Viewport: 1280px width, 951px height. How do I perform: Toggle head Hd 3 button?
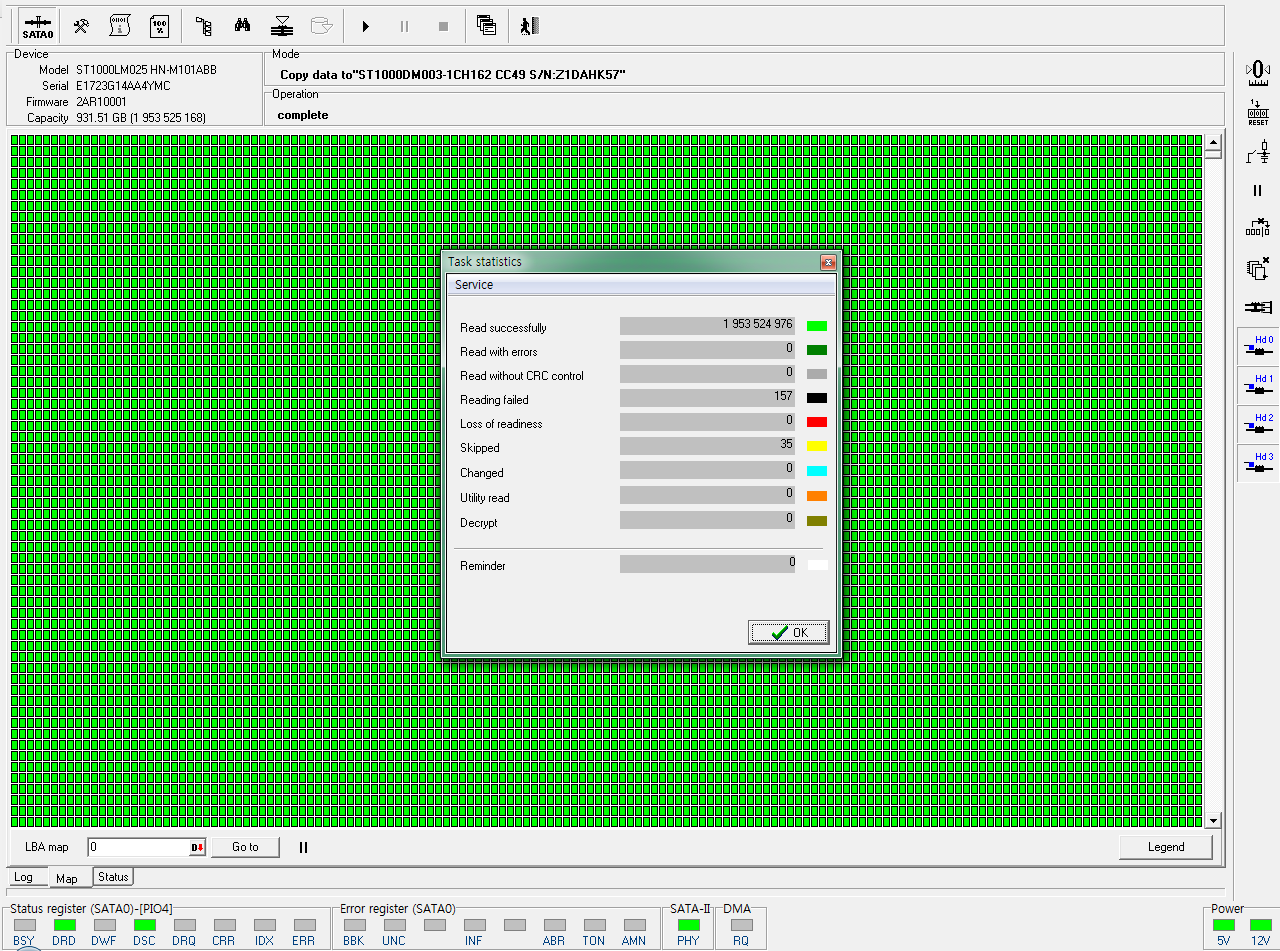(x=1257, y=463)
